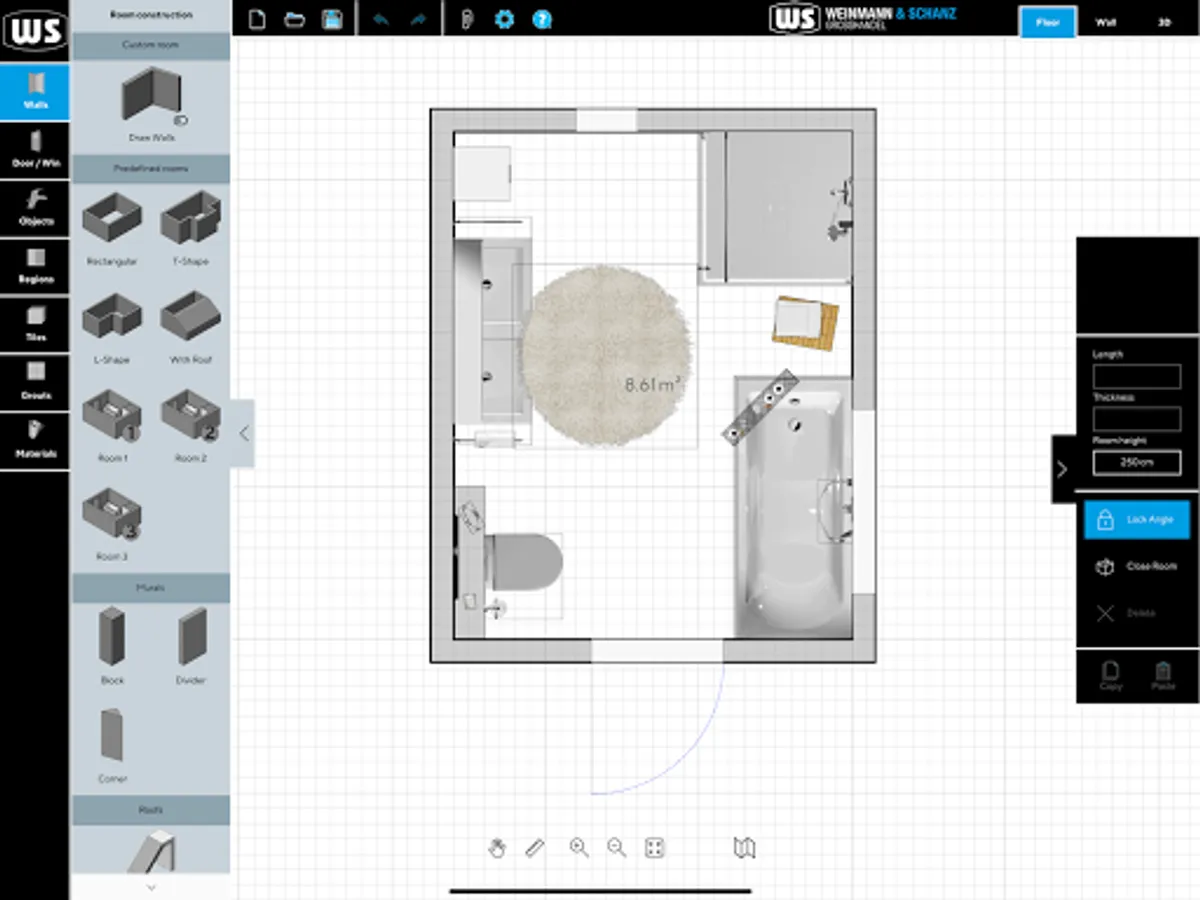This screenshot has height=900, width=1200.
Task: Create a new document with the blank page icon
Action: [x=257, y=19]
